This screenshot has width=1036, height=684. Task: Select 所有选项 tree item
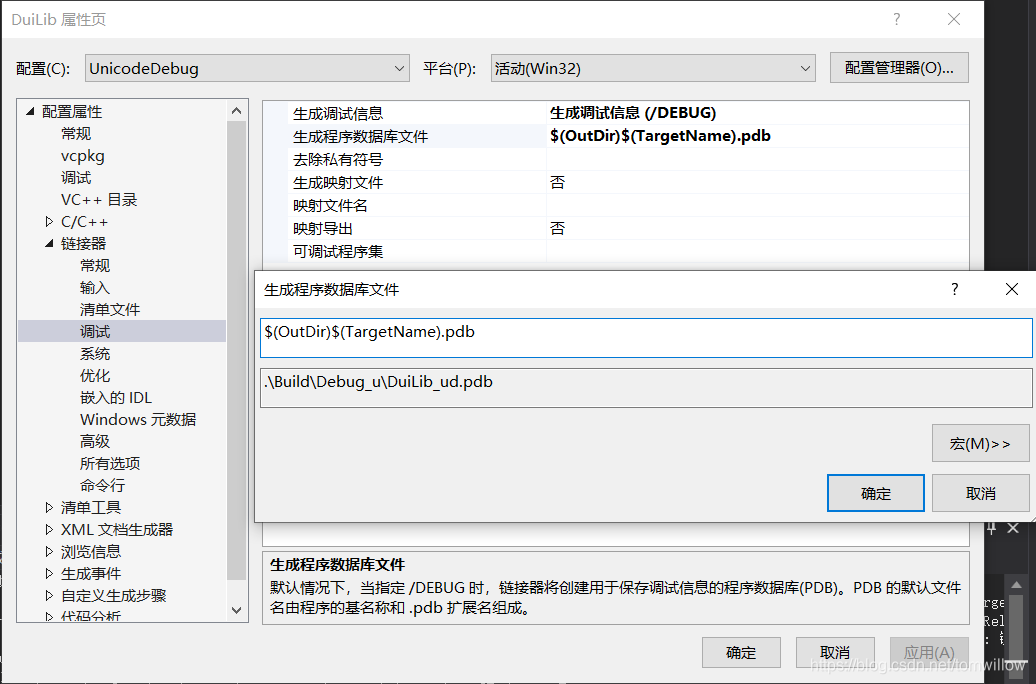110,463
